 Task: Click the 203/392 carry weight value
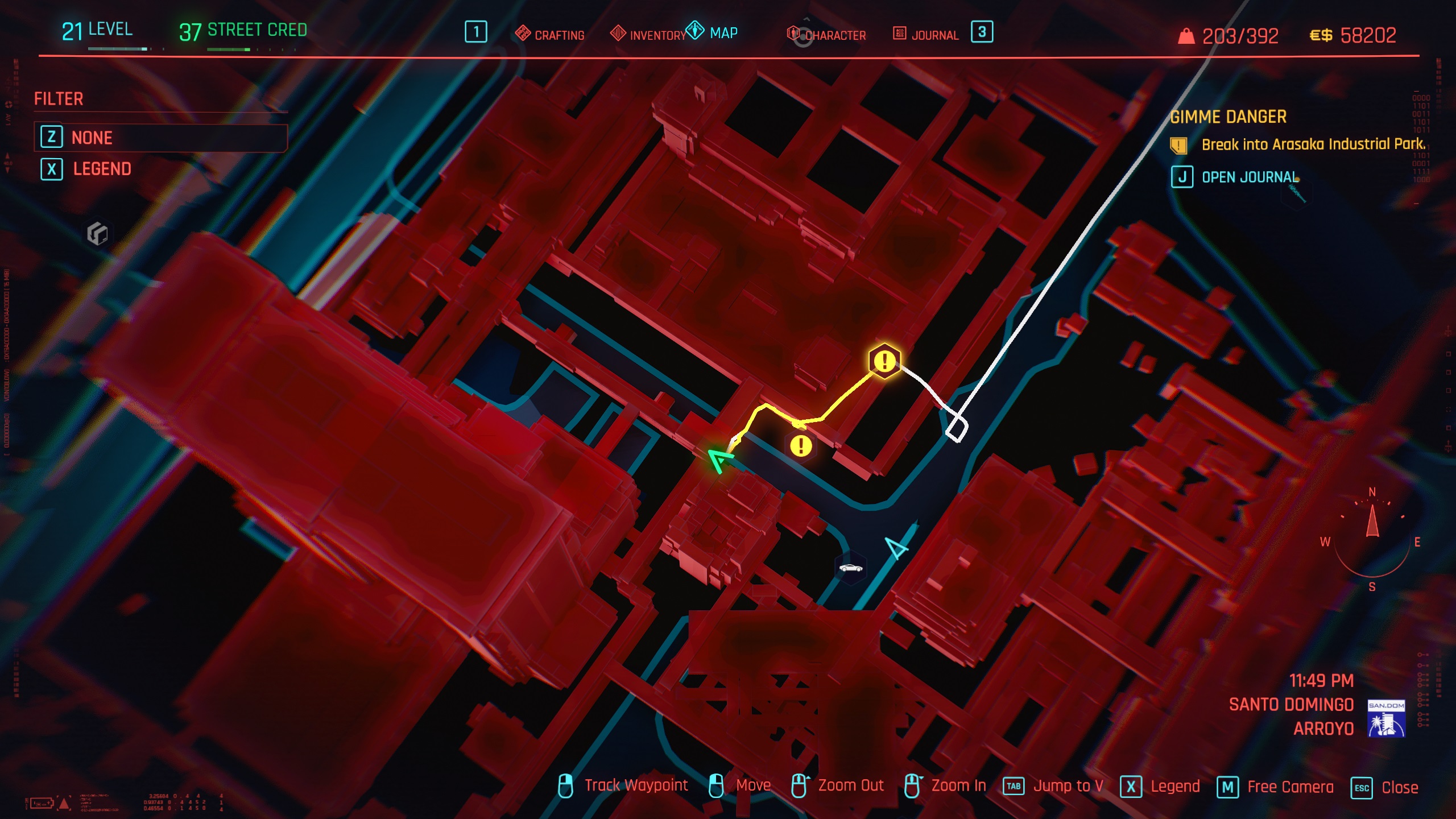1240,36
